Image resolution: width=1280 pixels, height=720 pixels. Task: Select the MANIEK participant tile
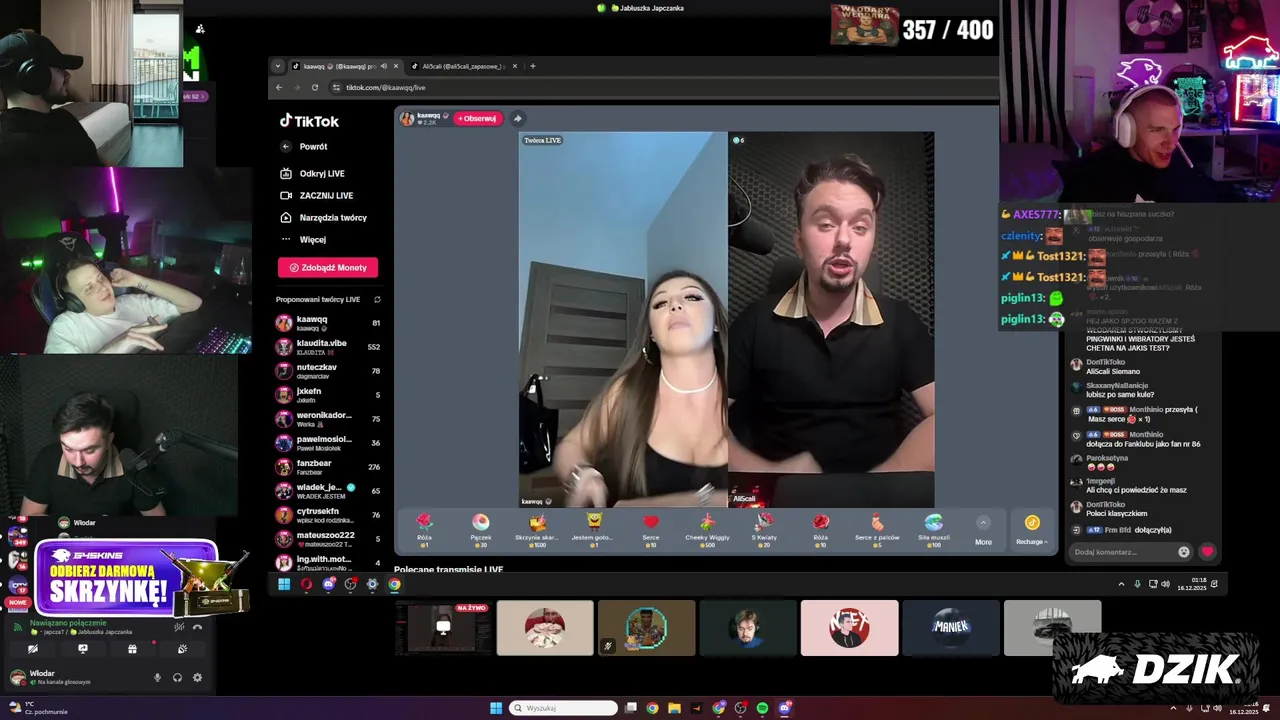coord(951,628)
